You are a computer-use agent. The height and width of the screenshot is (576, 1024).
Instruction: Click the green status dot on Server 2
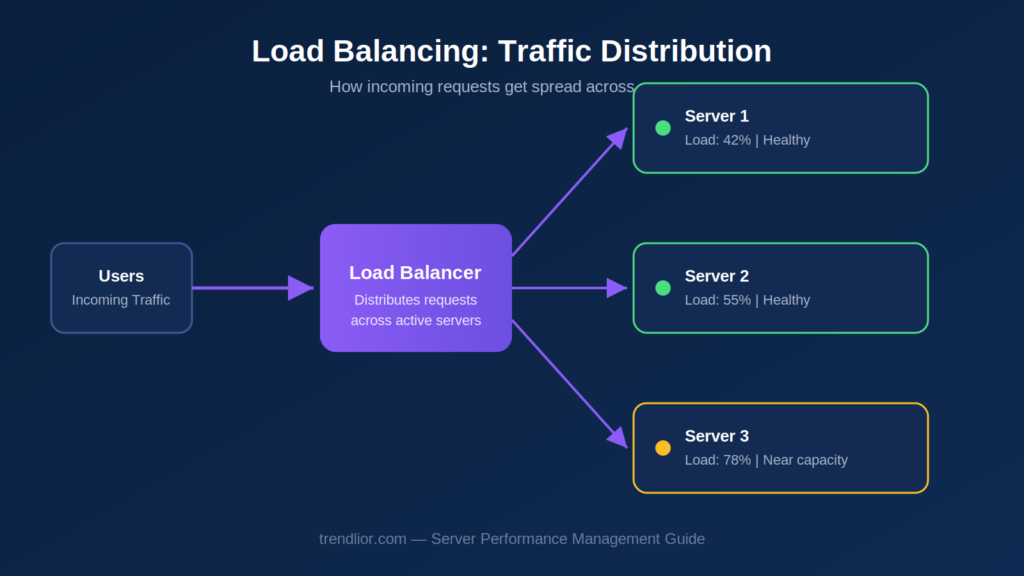click(x=663, y=288)
